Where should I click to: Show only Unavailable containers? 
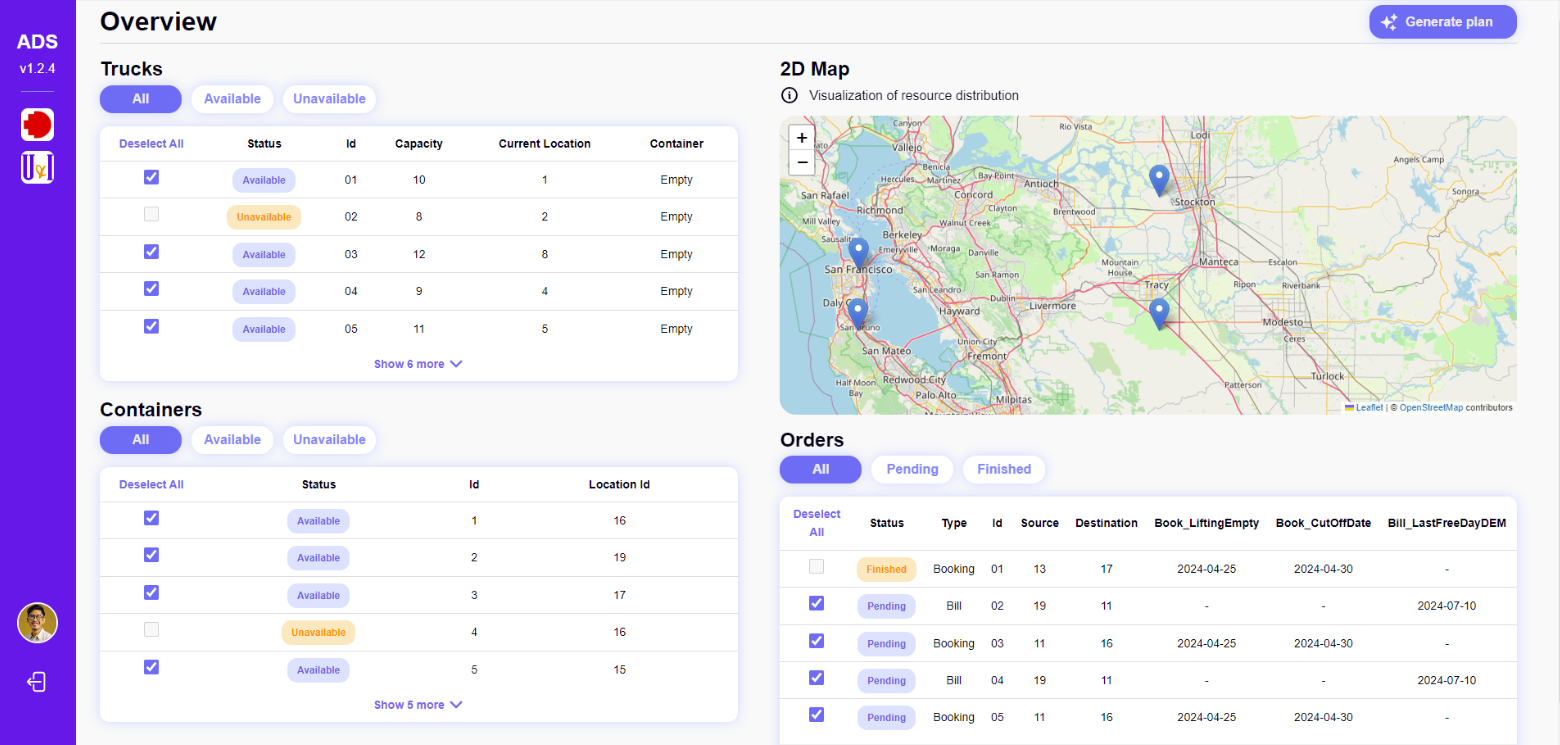pyautogui.click(x=329, y=440)
